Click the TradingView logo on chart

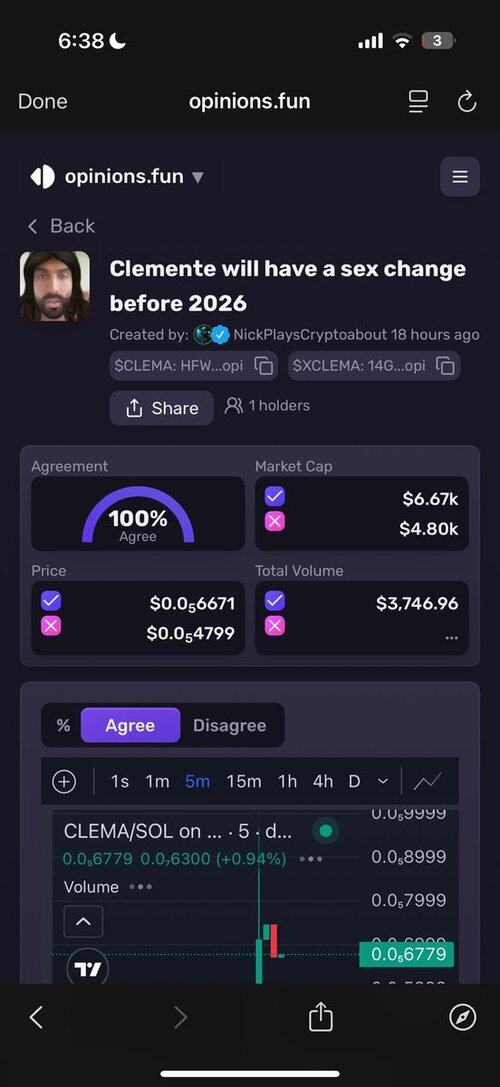coord(87,968)
